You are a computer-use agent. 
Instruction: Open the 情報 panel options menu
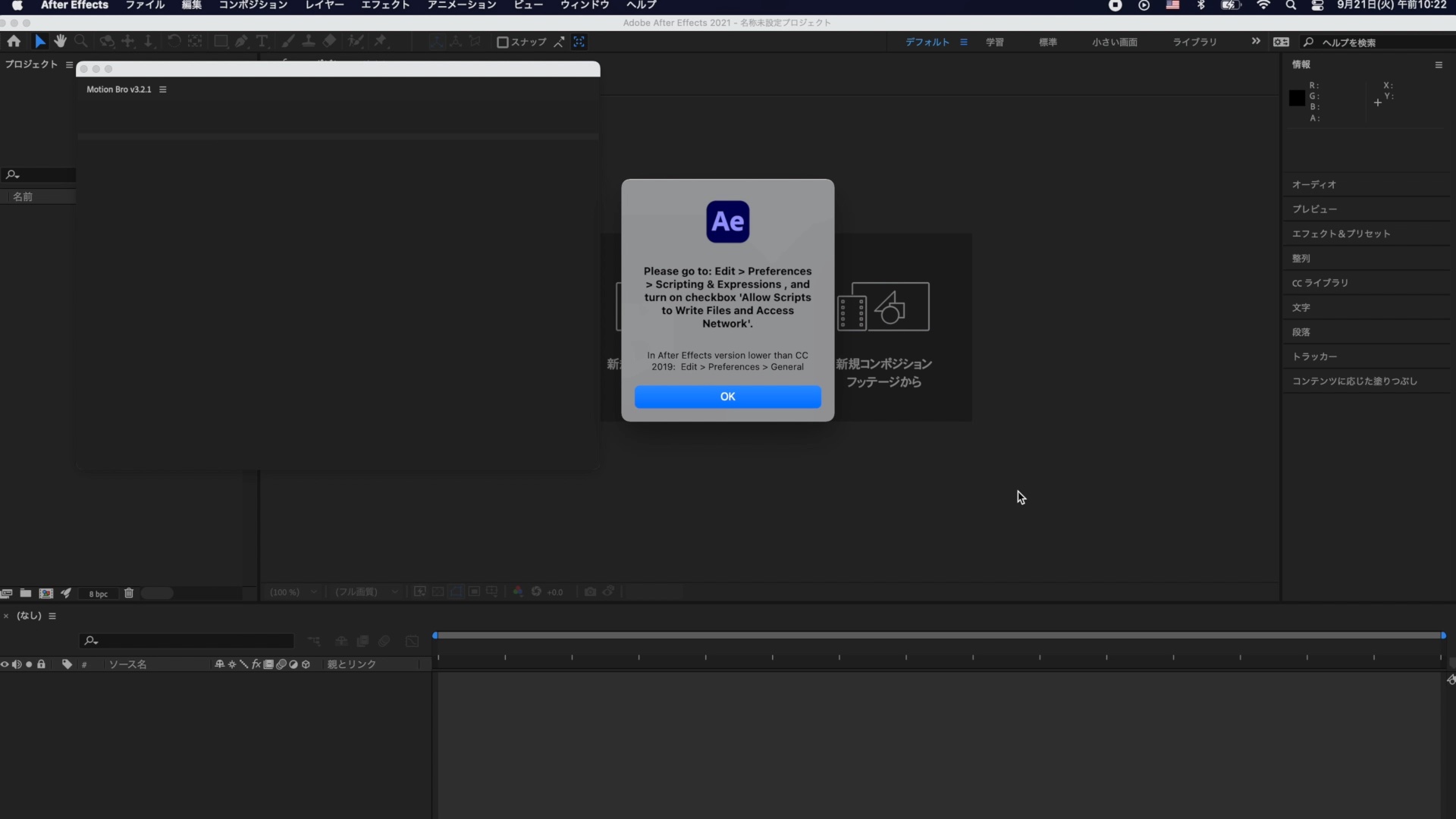pyautogui.click(x=1439, y=65)
